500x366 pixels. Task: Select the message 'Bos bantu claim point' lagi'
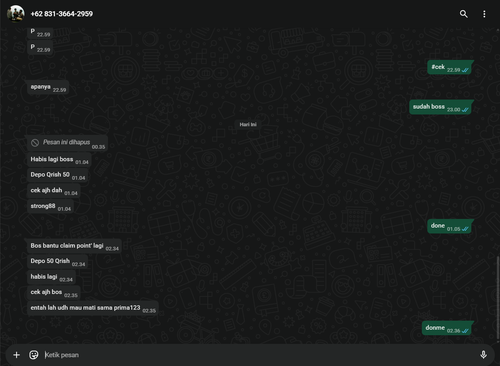click(x=74, y=246)
